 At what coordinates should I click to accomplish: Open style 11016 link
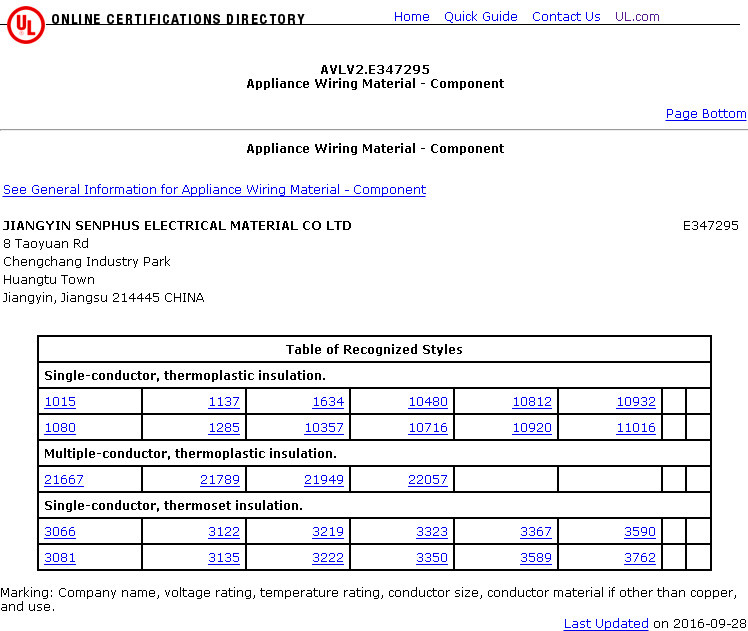[x=636, y=427]
